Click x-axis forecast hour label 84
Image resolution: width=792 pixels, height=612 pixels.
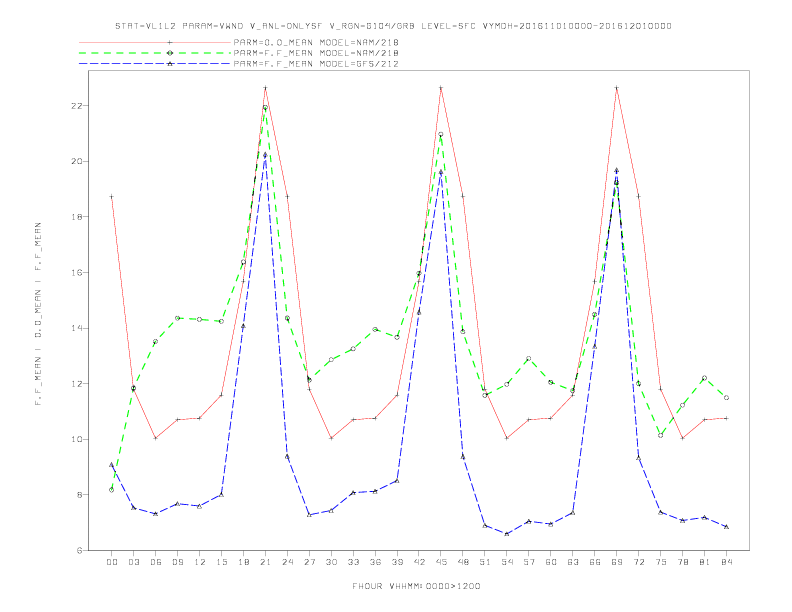726,562
